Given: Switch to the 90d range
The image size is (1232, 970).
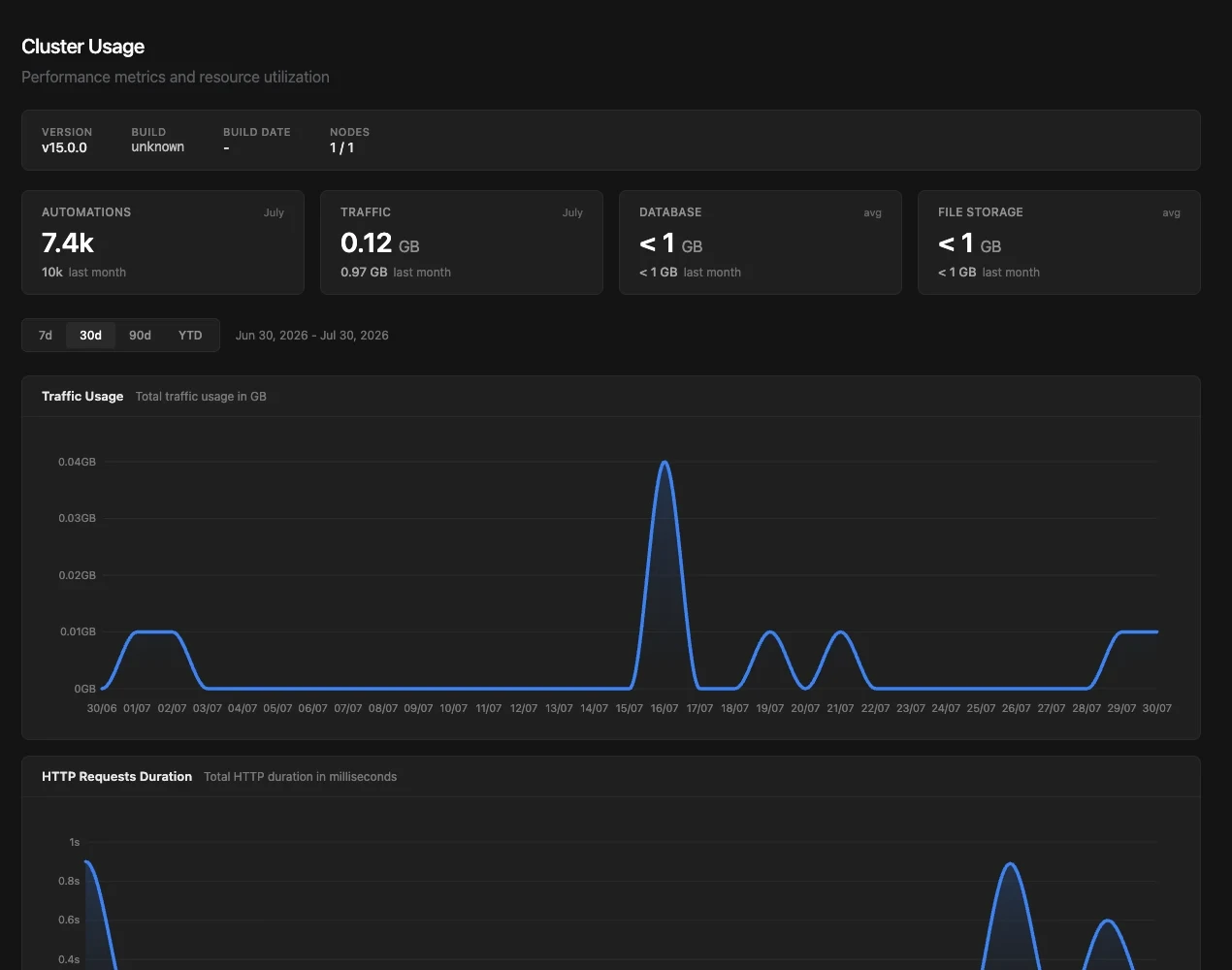Looking at the screenshot, I should pyautogui.click(x=140, y=336).
